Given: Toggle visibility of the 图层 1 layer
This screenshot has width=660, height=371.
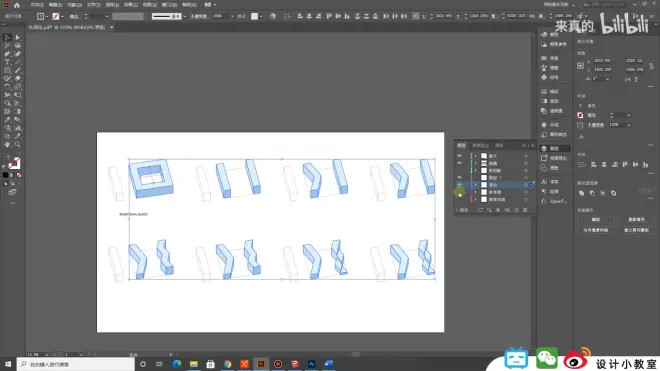Looking at the screenshot, I should pos(459,178).
